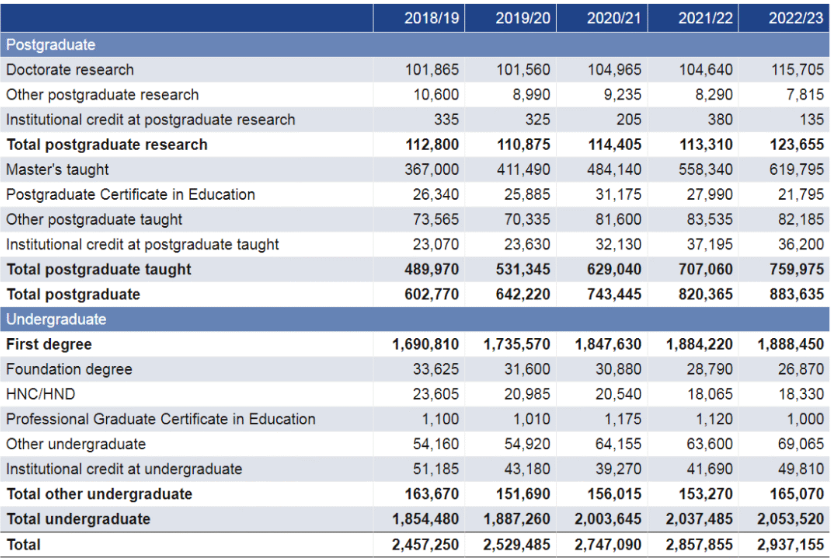Viewport: 833px width, 560px height.
Task: Click Total postgraduate research row label
Action: click(106, 145)
